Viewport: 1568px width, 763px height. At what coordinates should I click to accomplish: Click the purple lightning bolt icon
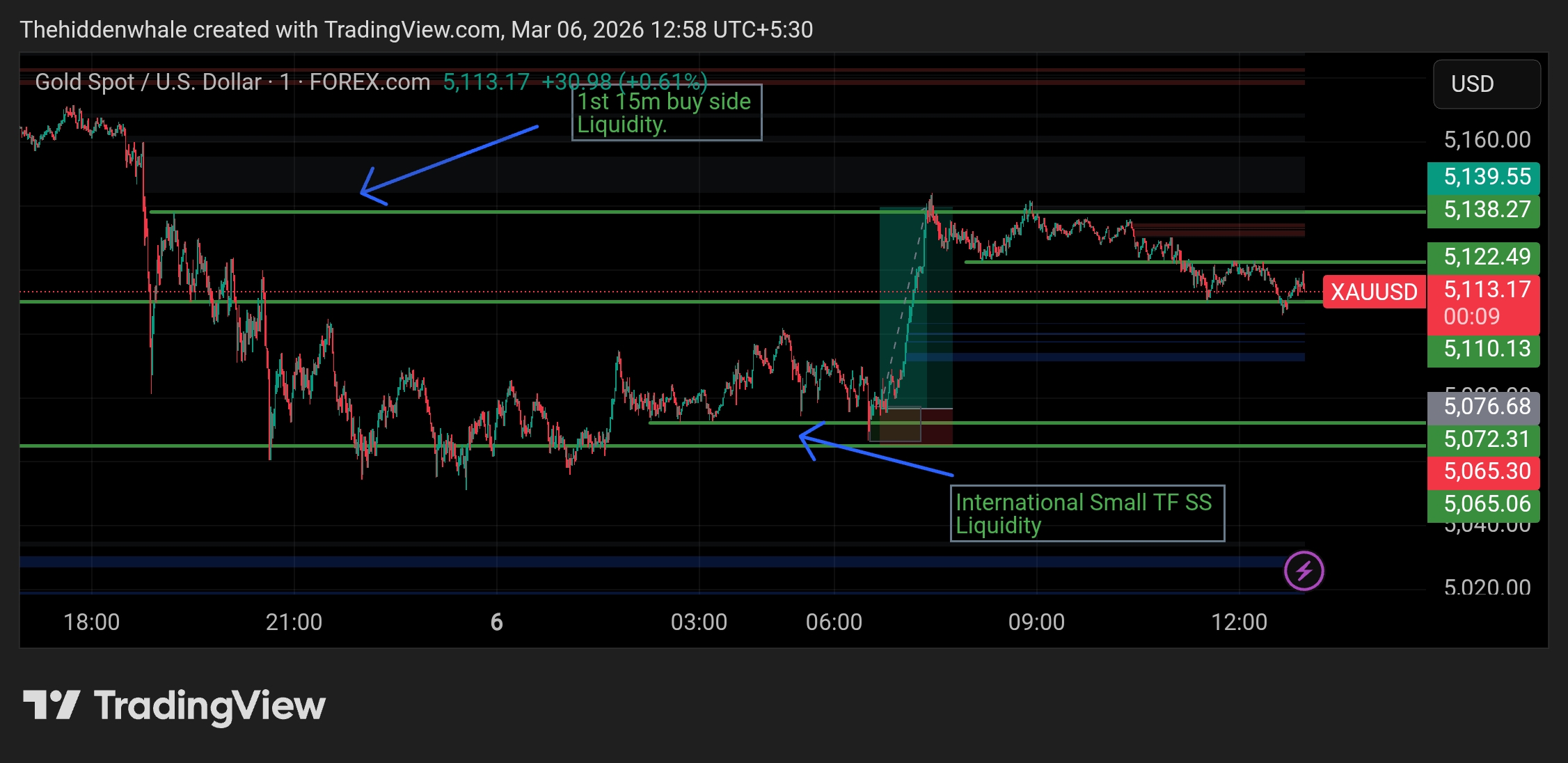pyautogui.click(x=1304, y=571)
